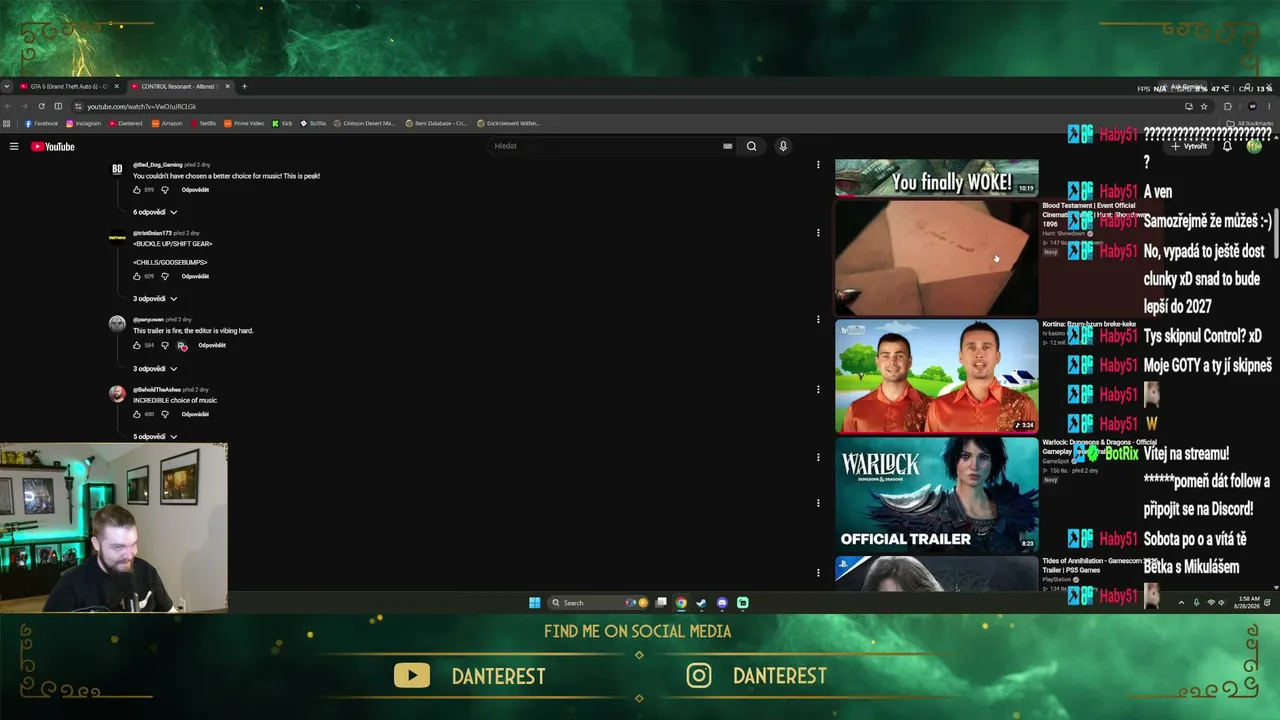Open the Amazon bookmark

[x=167, y=124]
